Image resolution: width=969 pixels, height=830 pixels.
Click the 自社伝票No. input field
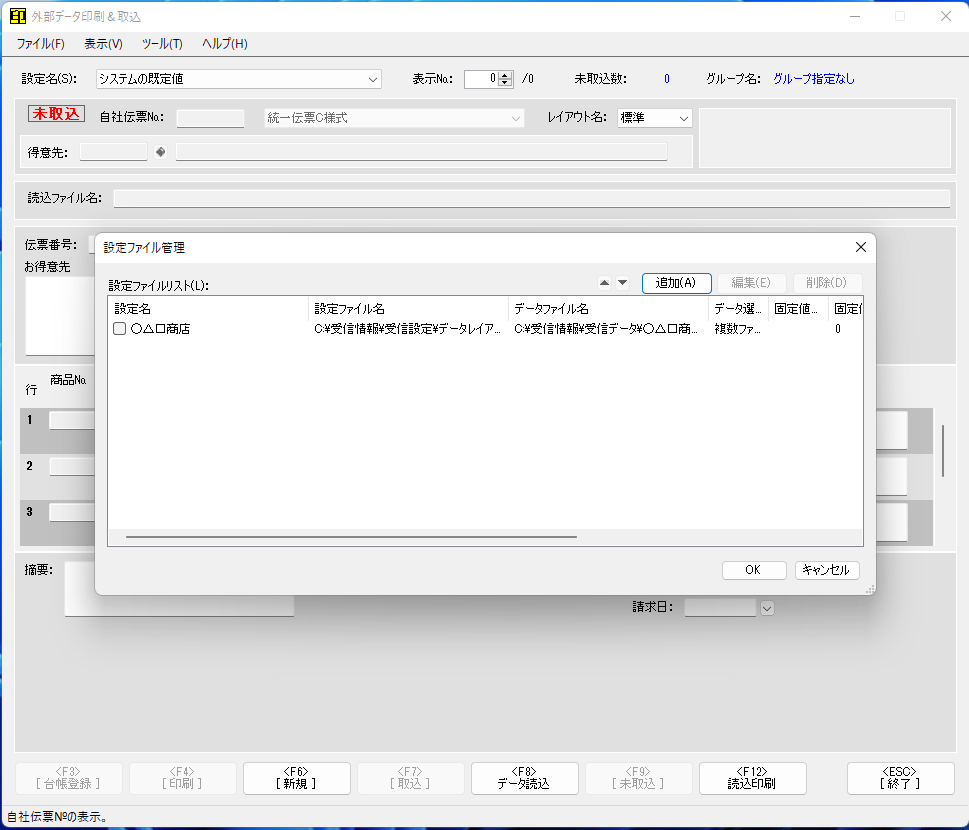(210, 118)
